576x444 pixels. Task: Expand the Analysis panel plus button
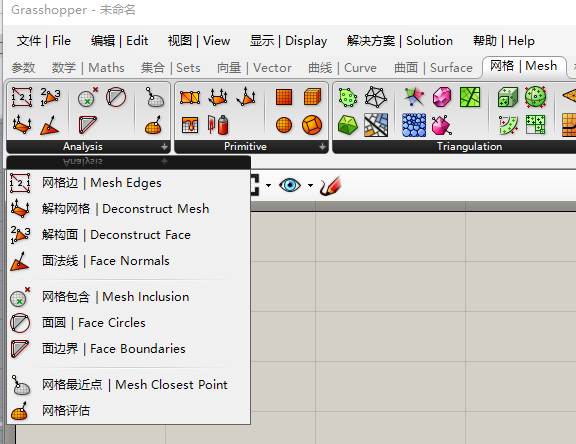[x=165, y=147]
